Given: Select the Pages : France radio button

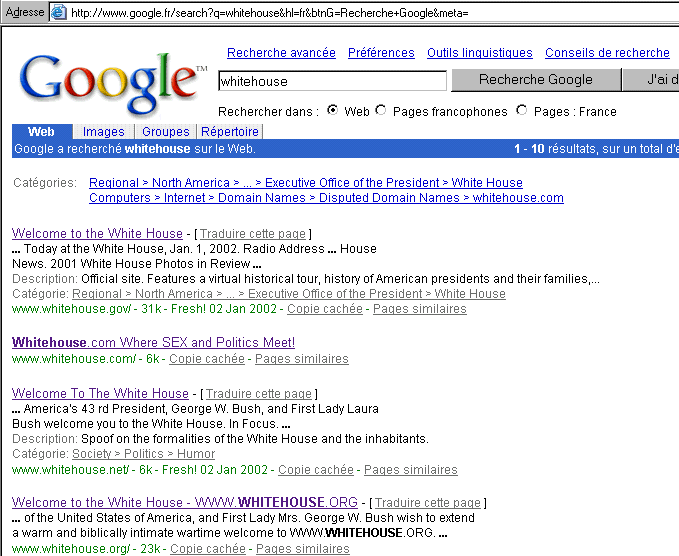Looking at the screenshot, I should [x=522, y=110].
